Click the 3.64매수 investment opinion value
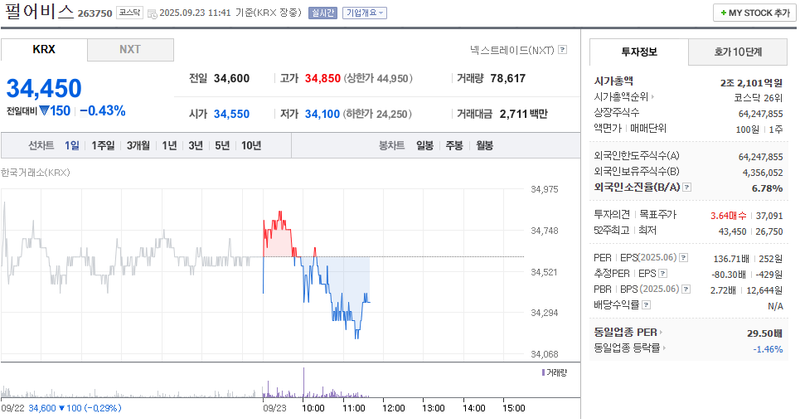 tap(728, 216)
